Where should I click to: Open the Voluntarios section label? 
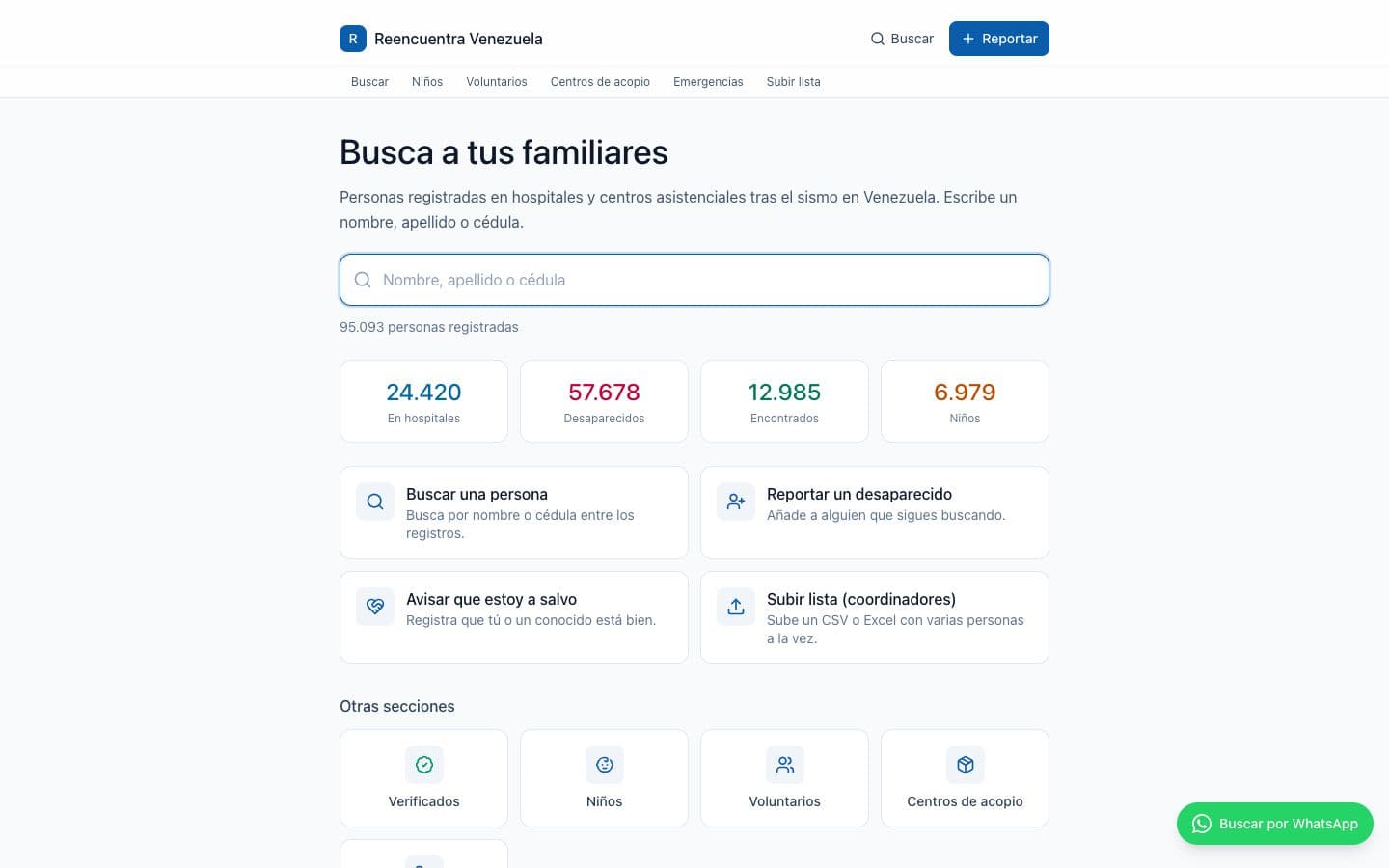785,801
